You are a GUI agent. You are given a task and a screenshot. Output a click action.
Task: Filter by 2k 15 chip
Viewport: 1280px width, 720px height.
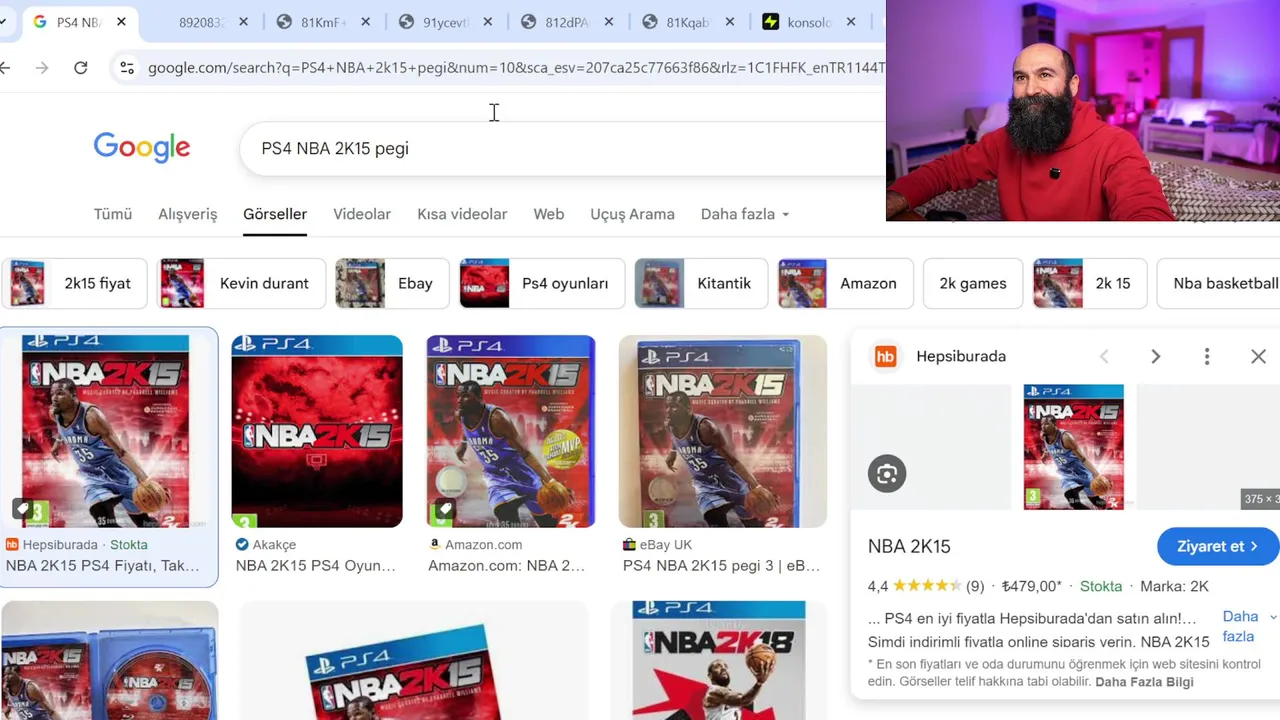click(x=1090, y=283)
